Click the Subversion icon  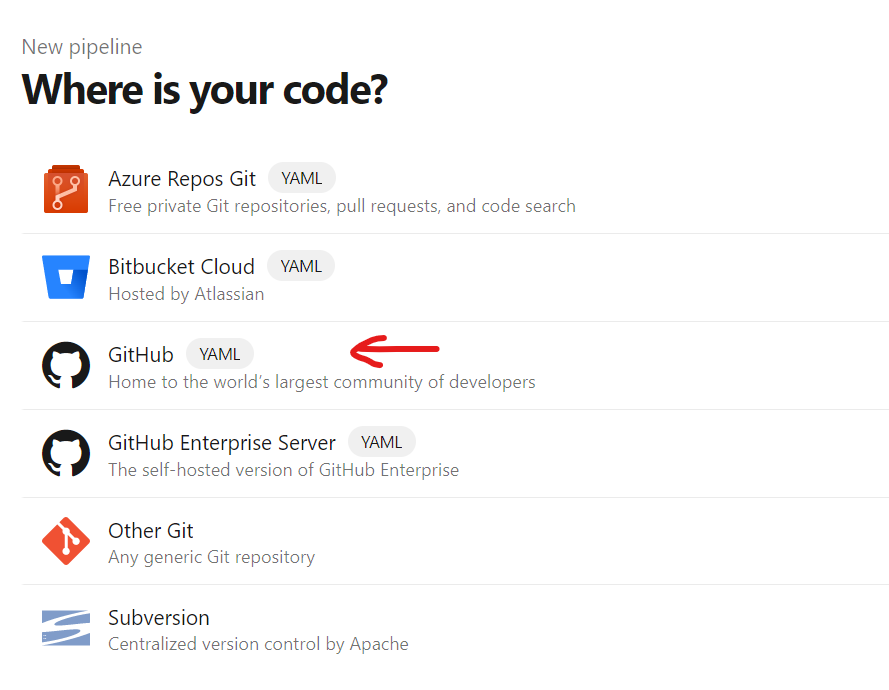[x=65, y=629]
